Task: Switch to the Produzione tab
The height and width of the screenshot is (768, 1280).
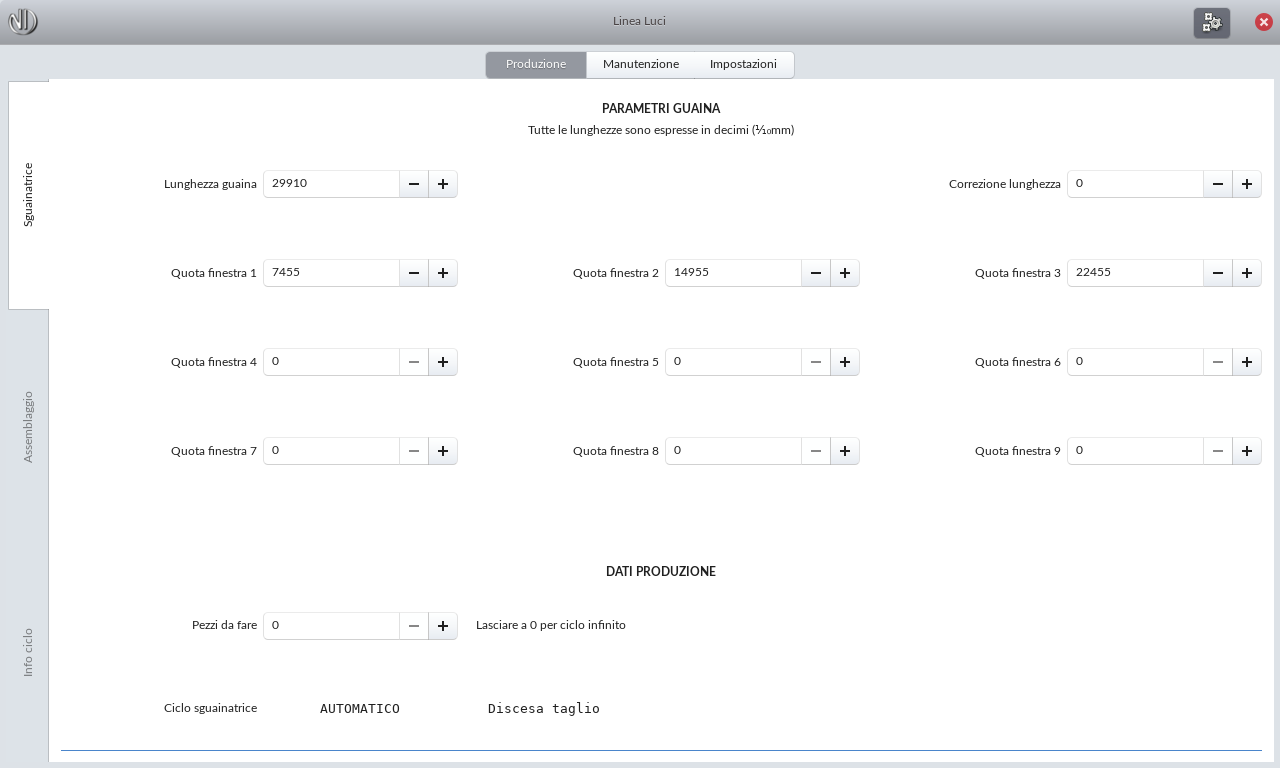Action: 536,64
